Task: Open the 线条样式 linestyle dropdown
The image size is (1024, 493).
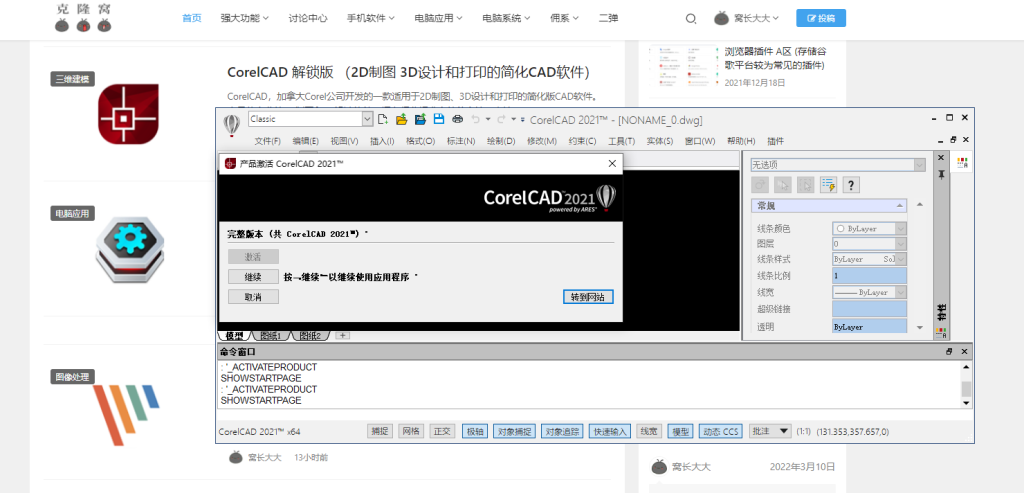Action: click(x=869, y=259)
